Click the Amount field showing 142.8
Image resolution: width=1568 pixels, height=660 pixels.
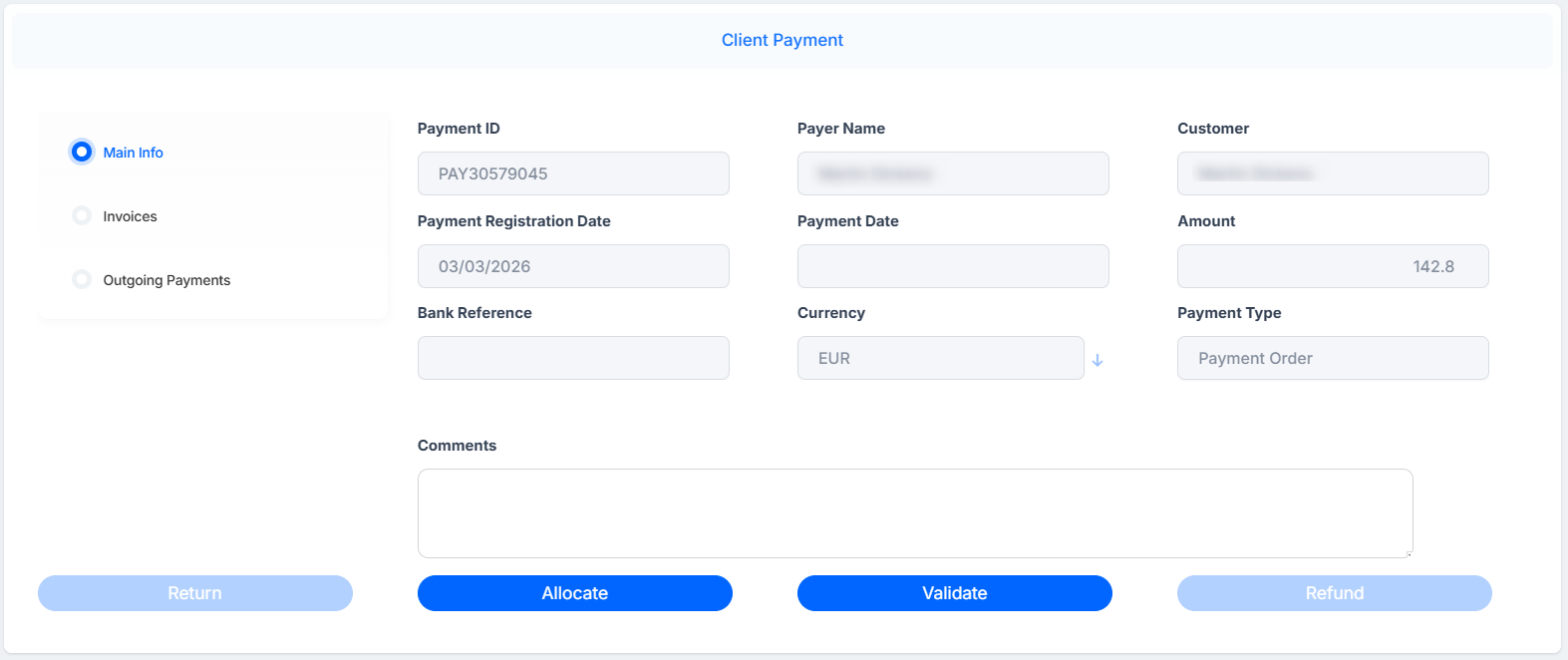[1333, 266]
